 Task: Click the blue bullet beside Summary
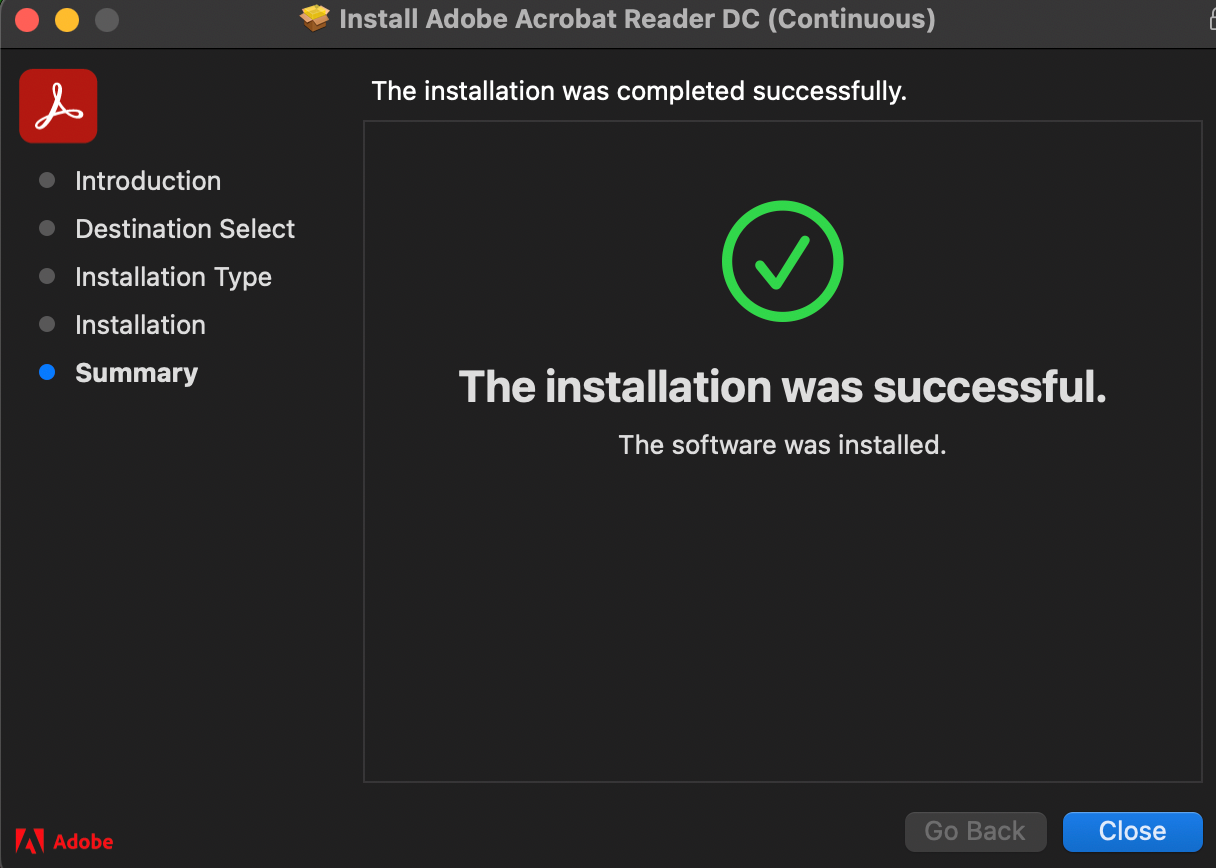click(47, 373)
